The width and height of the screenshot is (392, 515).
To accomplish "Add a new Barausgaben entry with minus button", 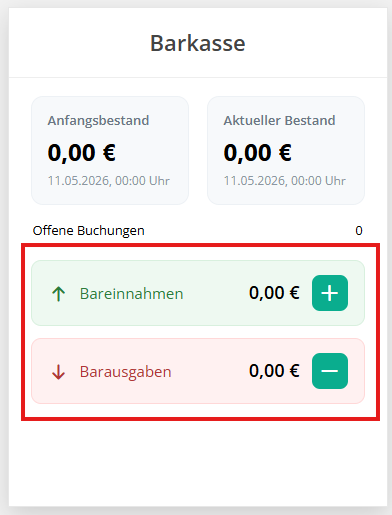I will click(x=330, y=371).
